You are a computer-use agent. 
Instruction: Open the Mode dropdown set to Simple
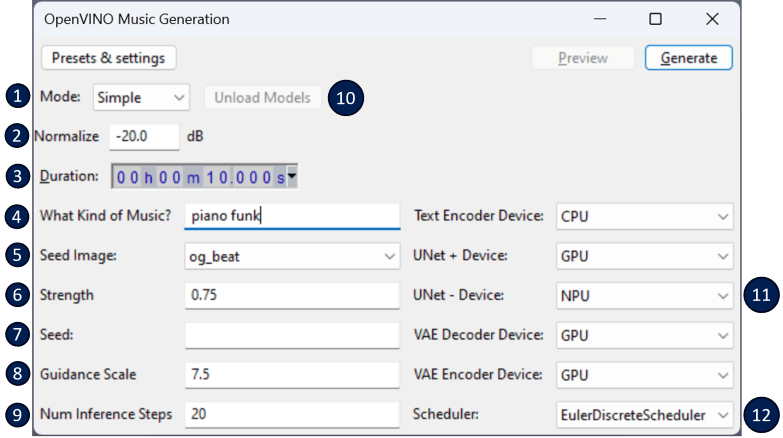[141, 98]
